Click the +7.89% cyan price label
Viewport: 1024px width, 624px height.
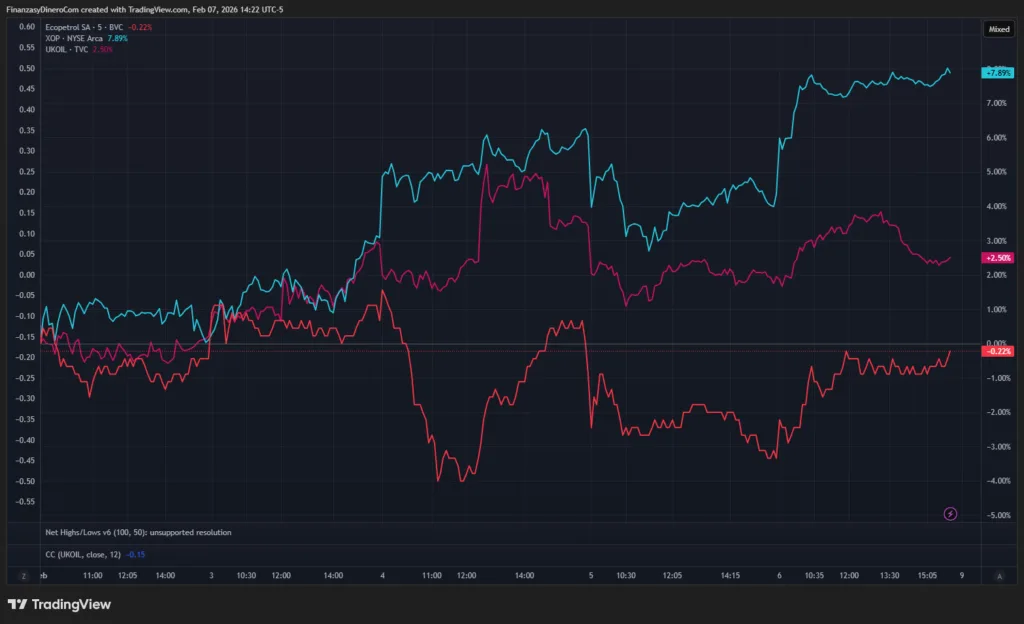(x=998, y=73)
